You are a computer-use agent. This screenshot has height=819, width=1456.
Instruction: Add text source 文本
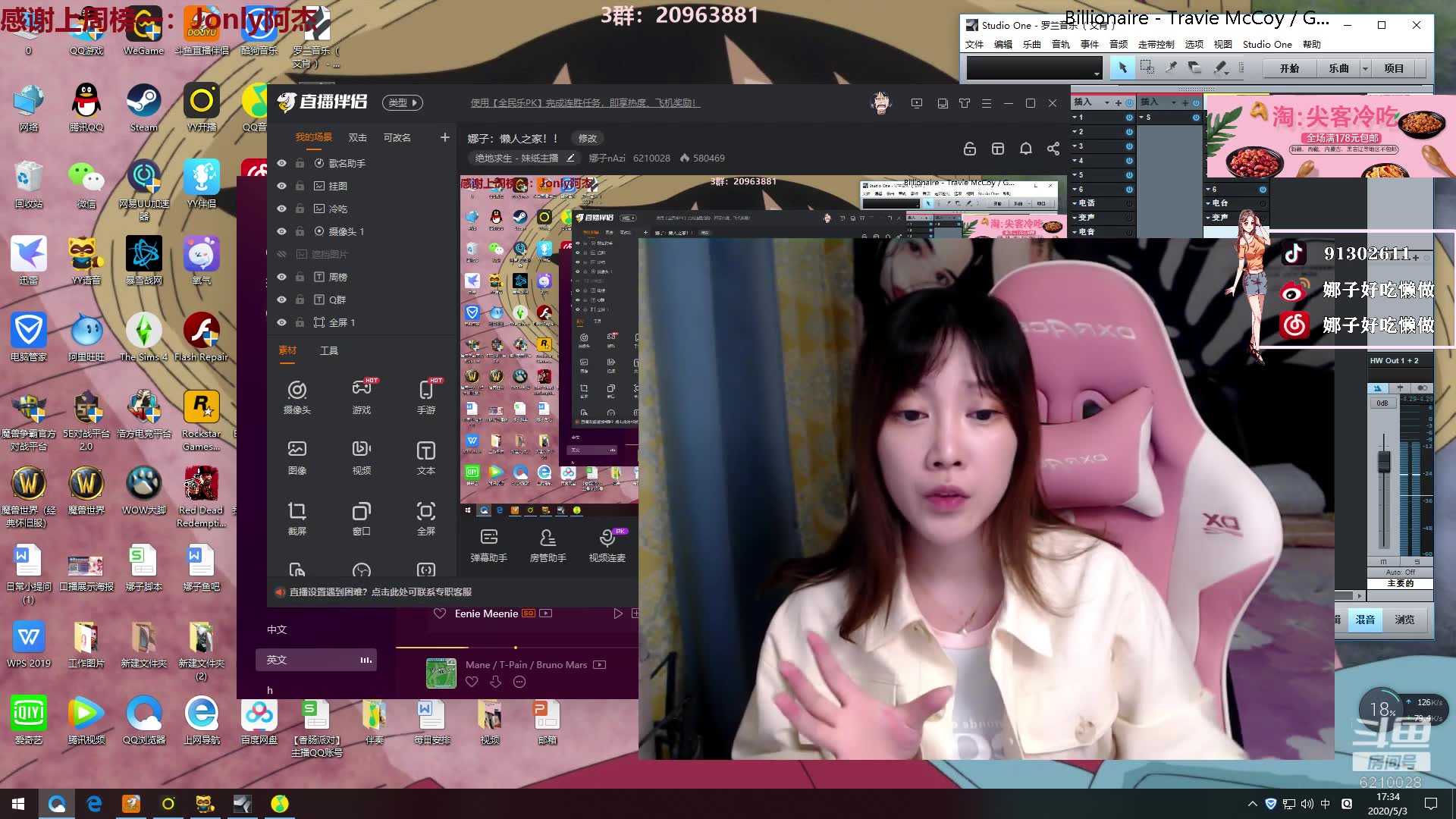425,457
